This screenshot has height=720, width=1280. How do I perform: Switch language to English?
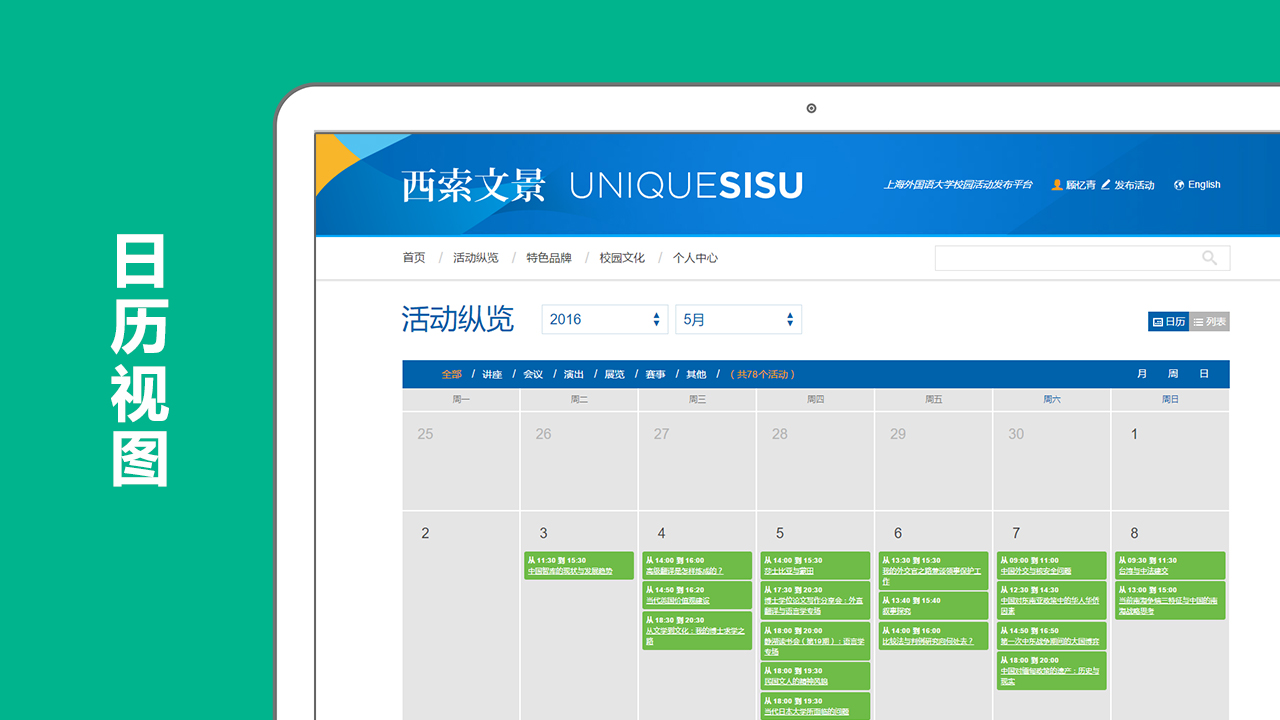coord(1204,185)
